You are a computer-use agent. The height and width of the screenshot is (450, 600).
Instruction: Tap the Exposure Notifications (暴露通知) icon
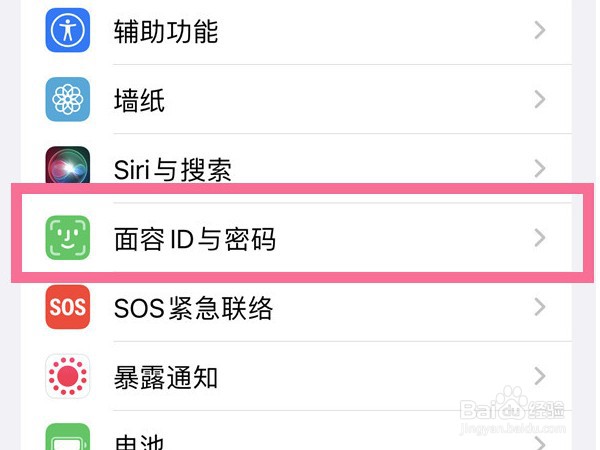68,376
